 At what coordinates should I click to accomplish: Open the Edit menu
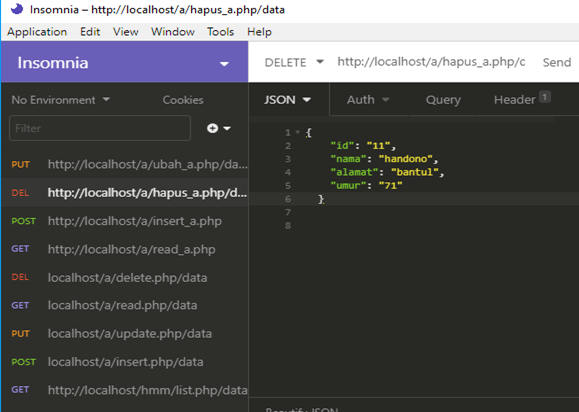point(90,32)
